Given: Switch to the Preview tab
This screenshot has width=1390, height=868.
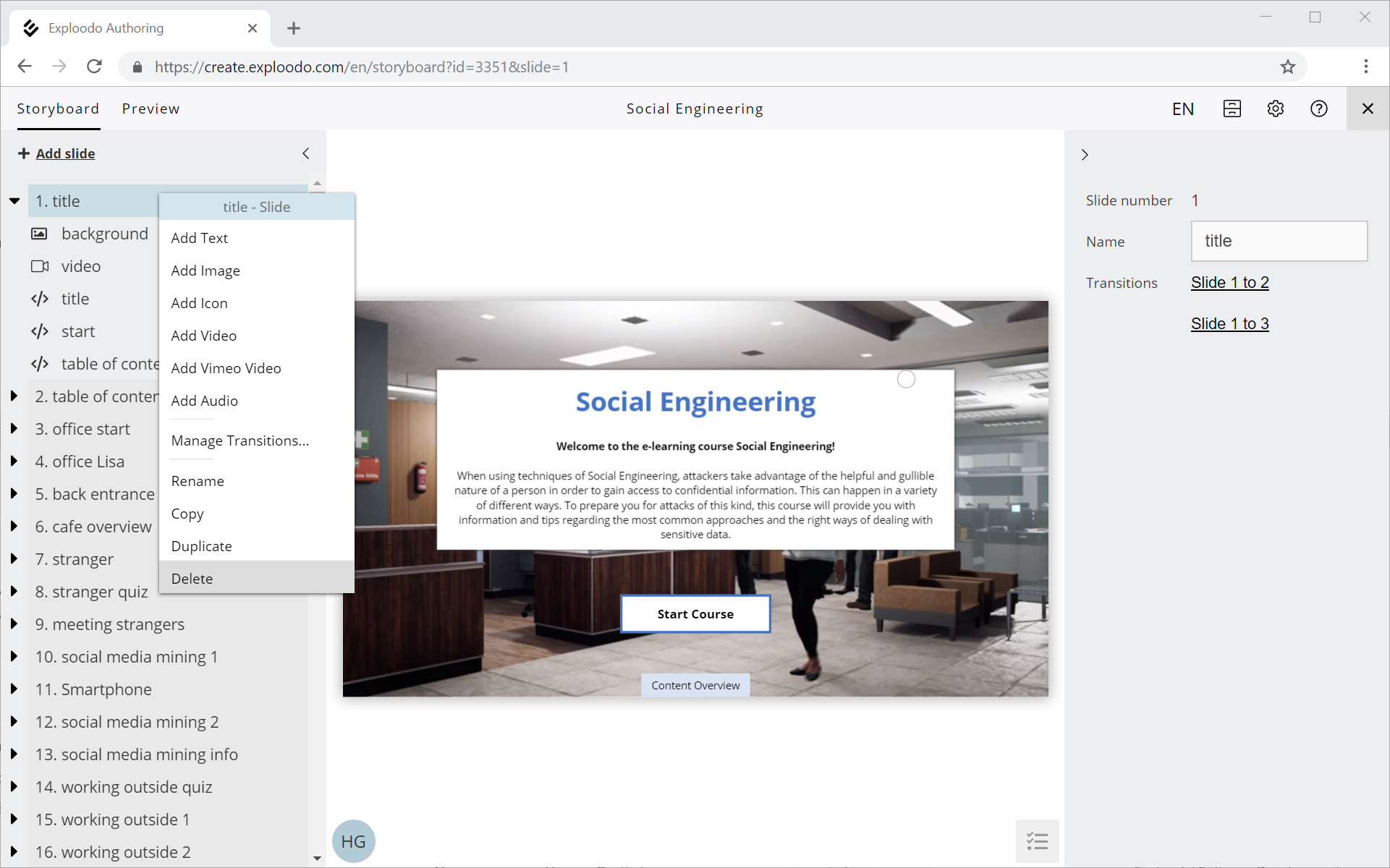Looking at the screenshot, I should 151,109.
